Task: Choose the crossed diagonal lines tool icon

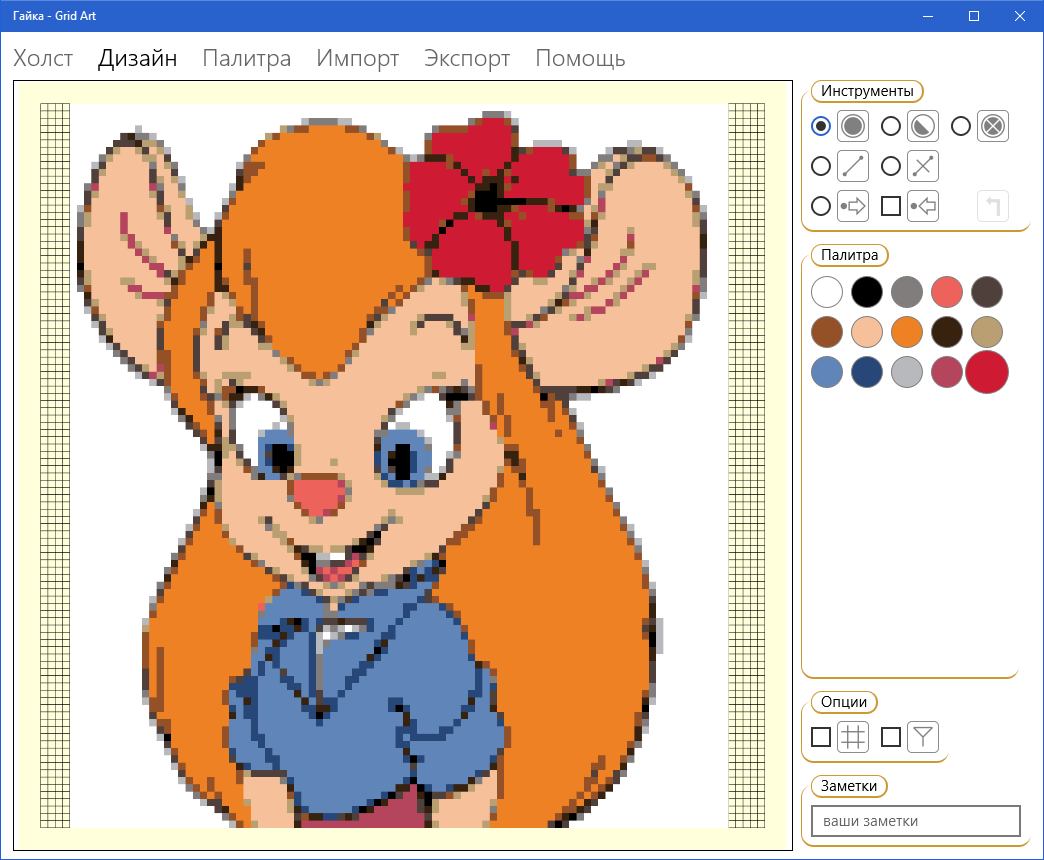Action: (x=923, y=166)
